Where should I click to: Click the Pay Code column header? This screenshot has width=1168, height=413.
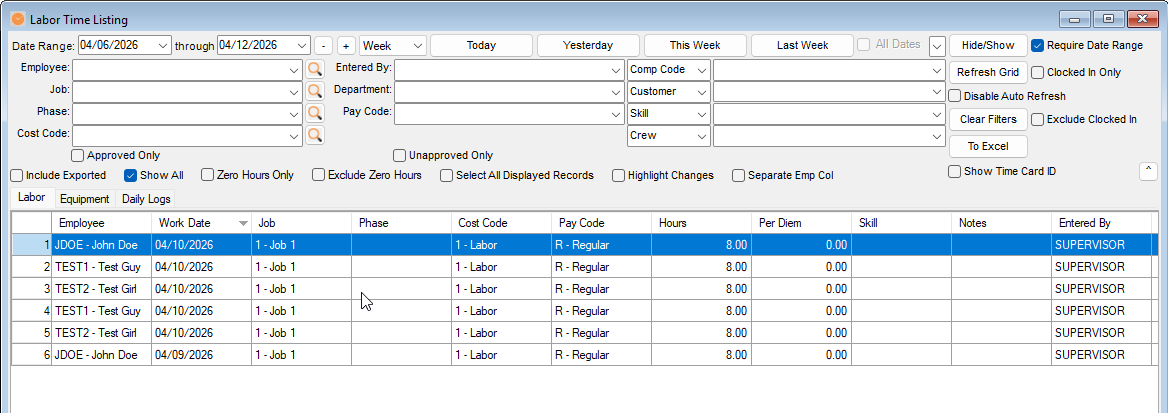click(x=601, y=223)
